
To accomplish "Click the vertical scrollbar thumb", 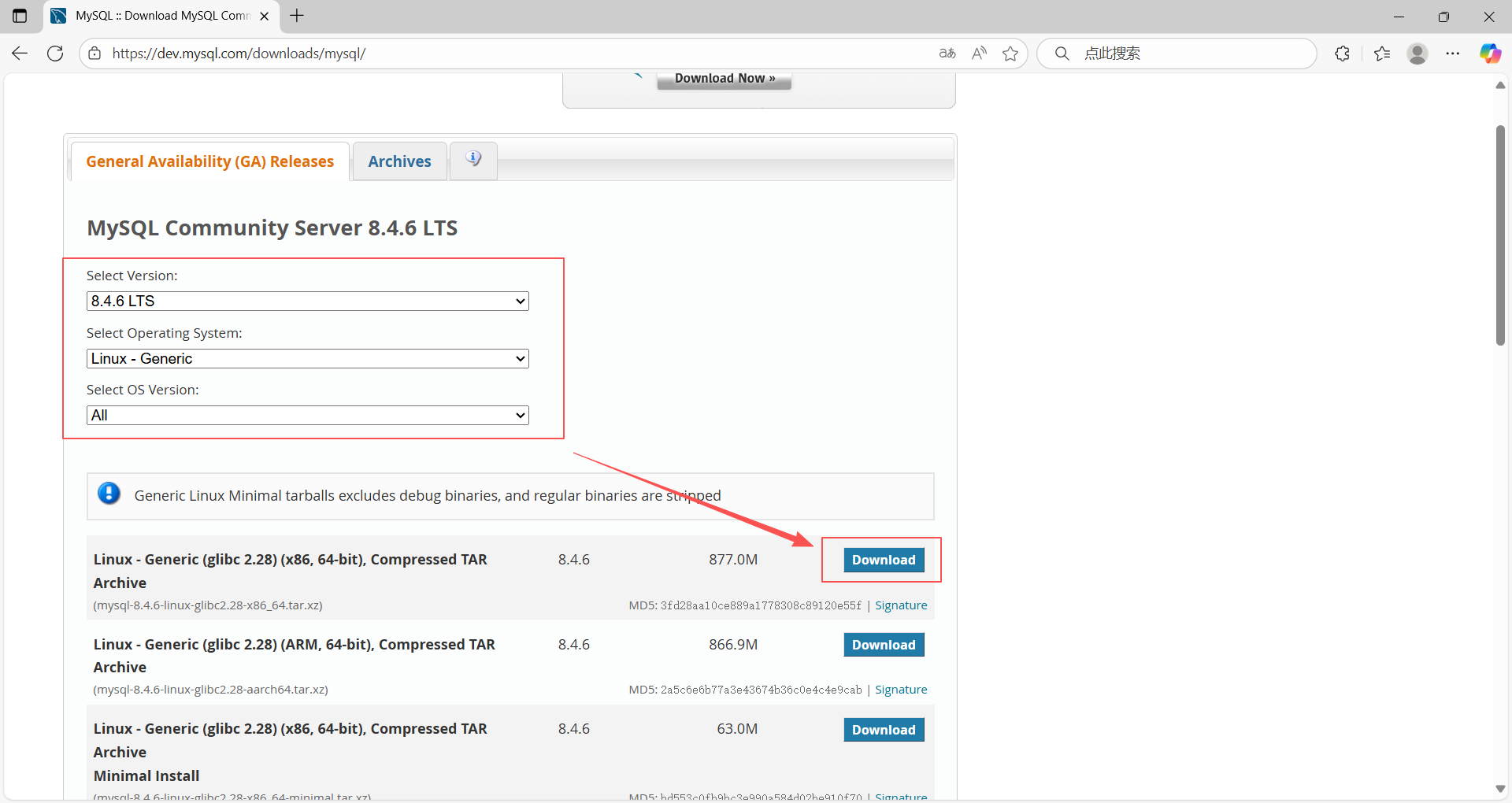I will click(1500, 235).
